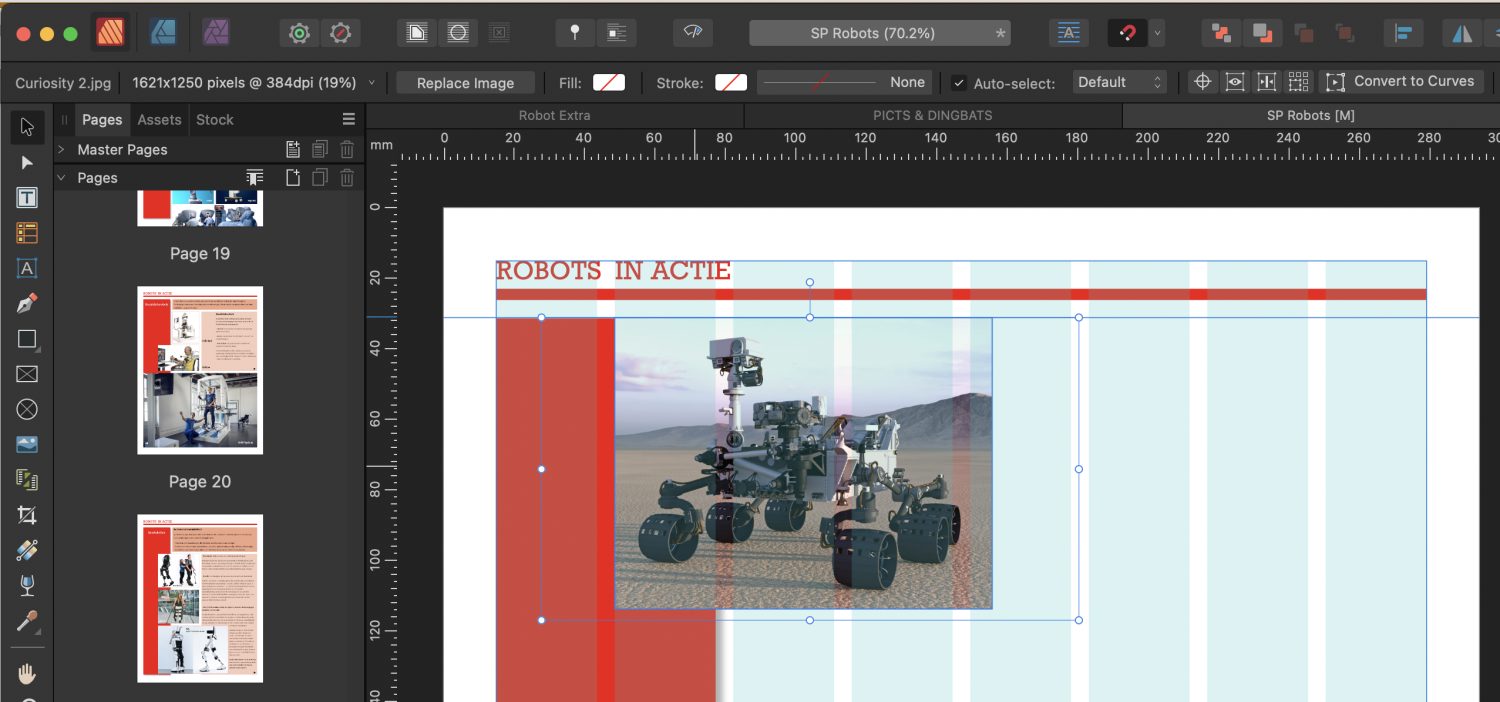Switch to the Photo Persona icon
The width and height of the screenshot is (1500, 702).
(x=215, y=33)
